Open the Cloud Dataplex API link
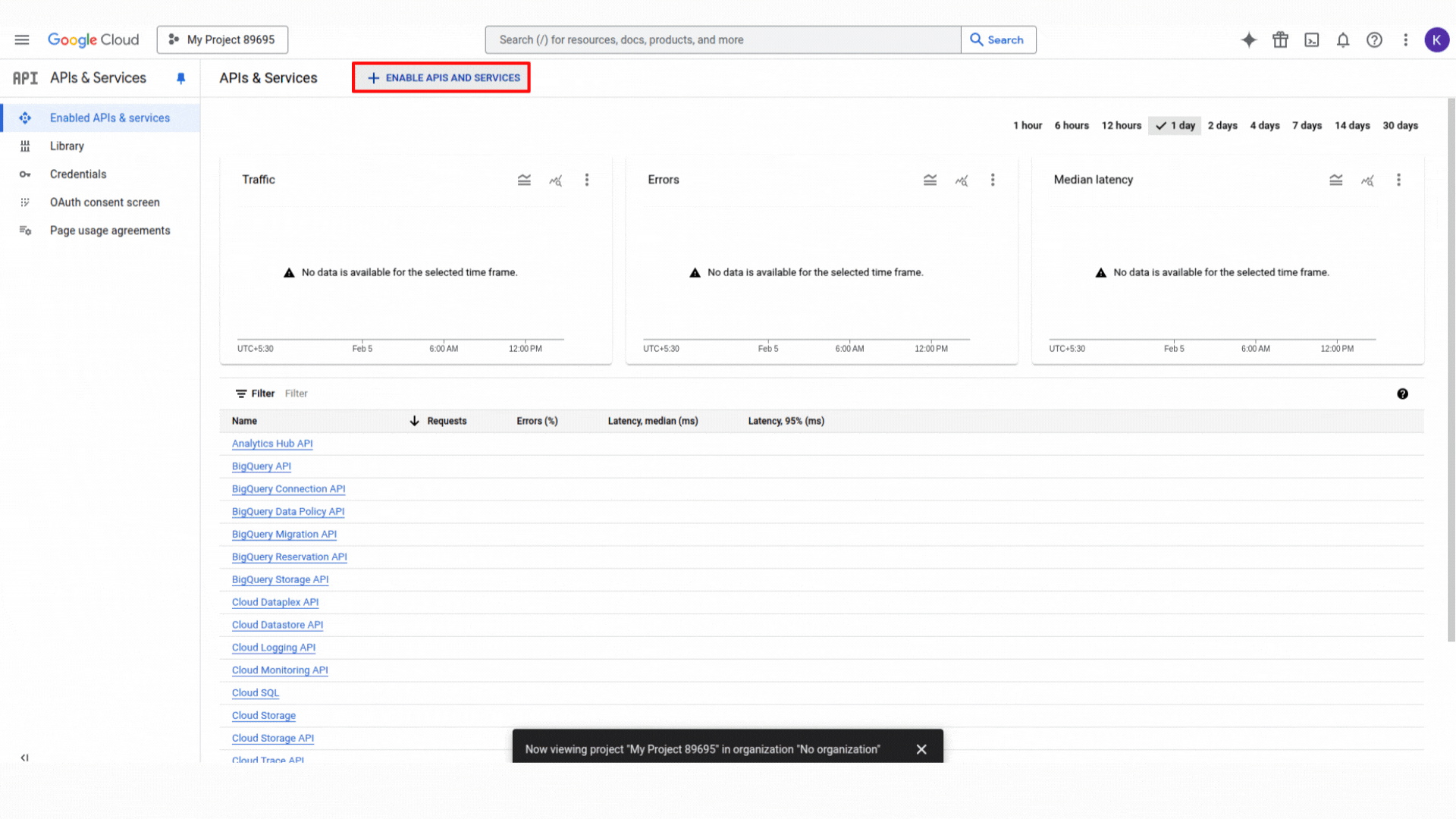 pos(275,602)
